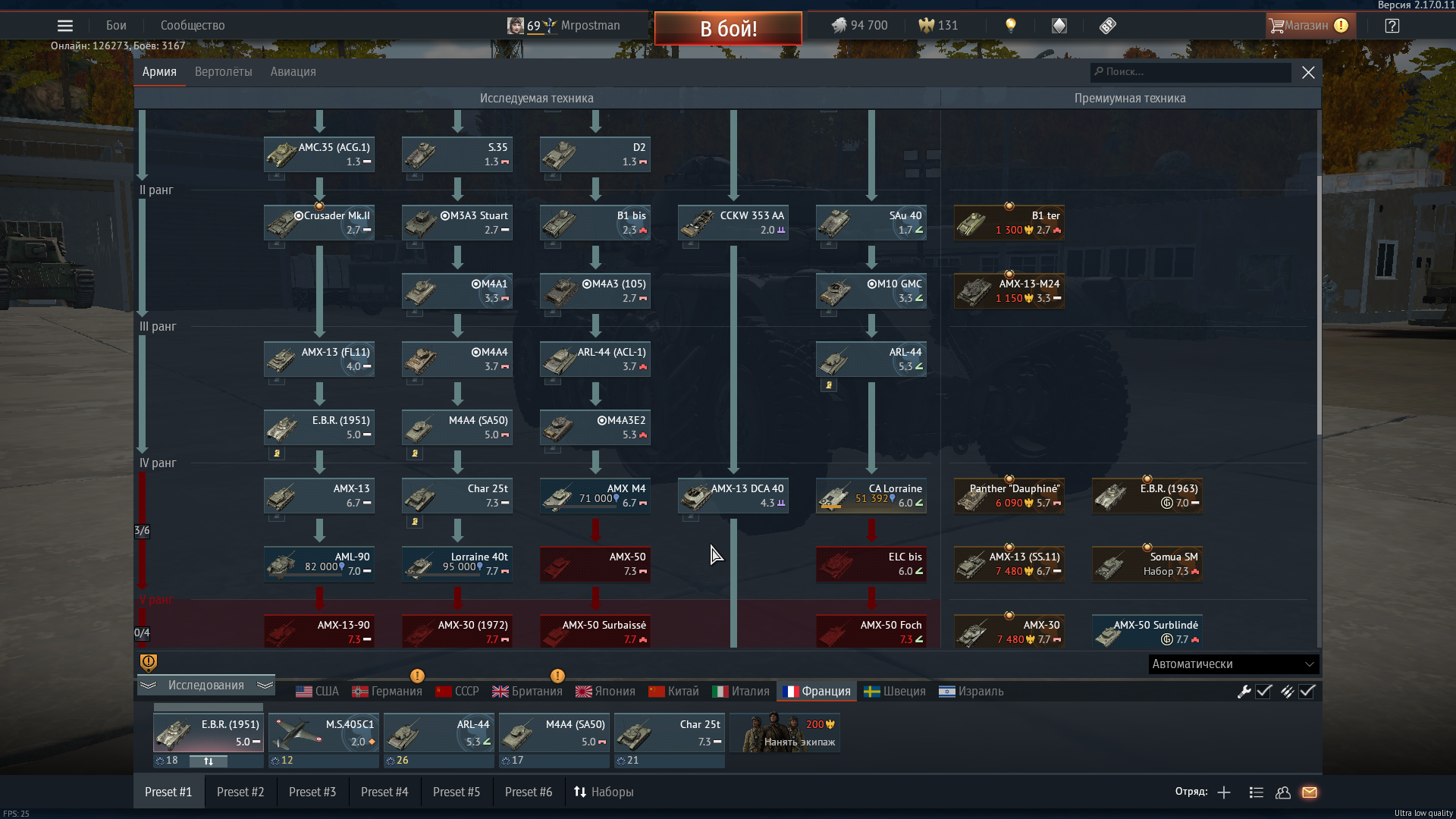
Task: Select the Preset #4 tab
Action: coord(384,792)
